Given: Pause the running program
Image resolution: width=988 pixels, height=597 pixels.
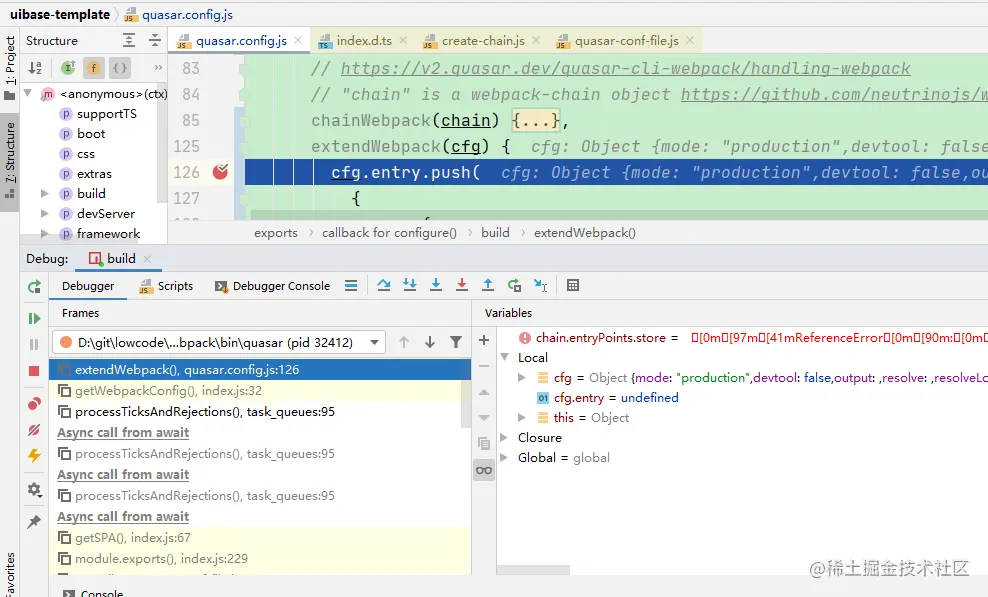Looking at the screenshot, I should (34, 344).
